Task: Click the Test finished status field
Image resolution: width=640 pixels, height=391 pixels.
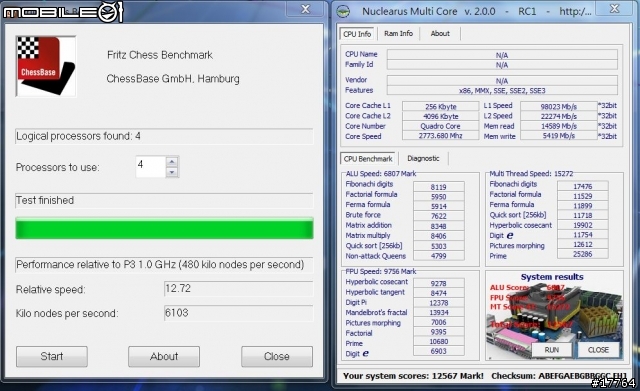Action: (164, 200)
